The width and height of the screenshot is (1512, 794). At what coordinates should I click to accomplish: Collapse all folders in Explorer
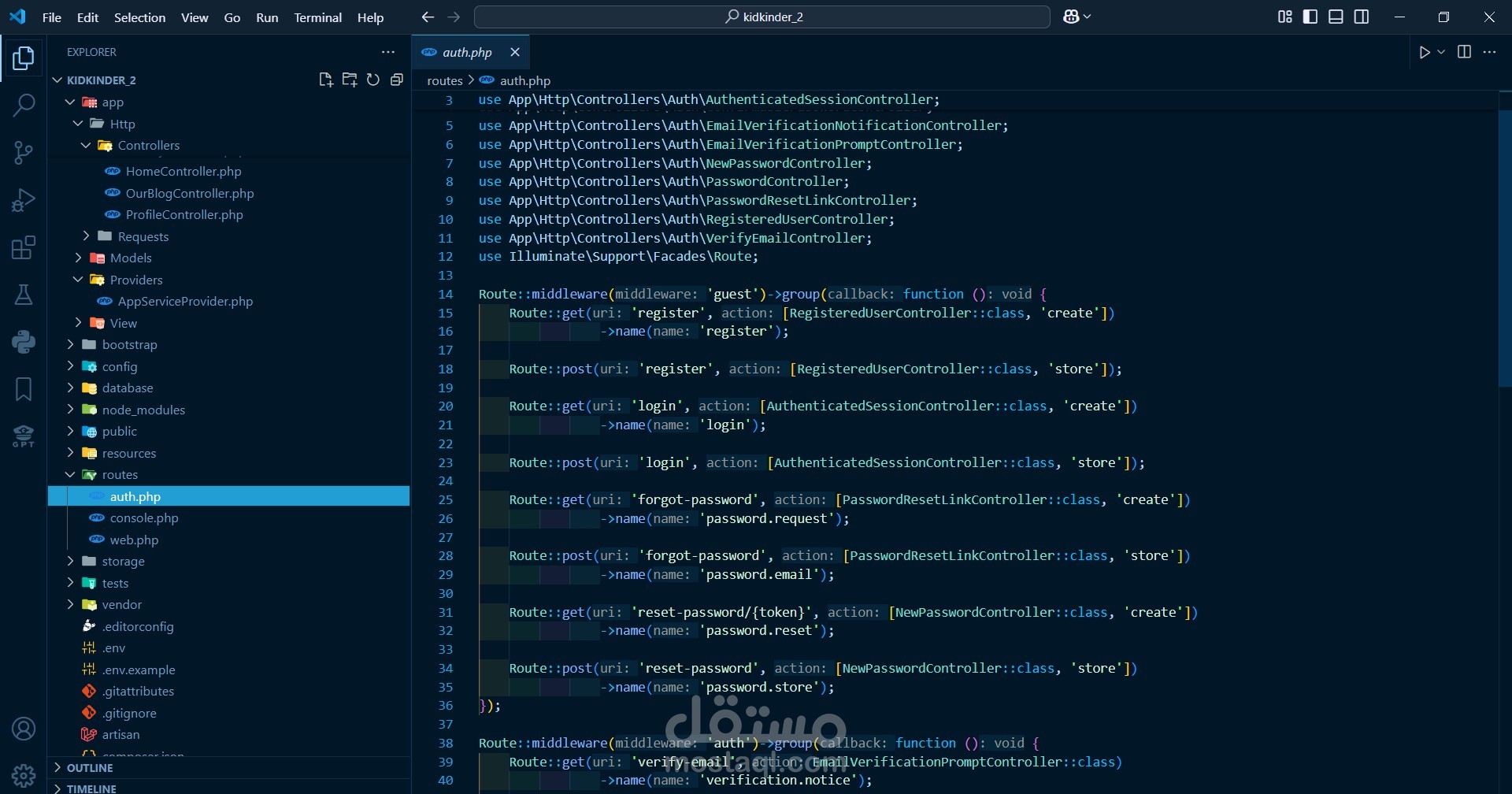click(x=397, y=80)
